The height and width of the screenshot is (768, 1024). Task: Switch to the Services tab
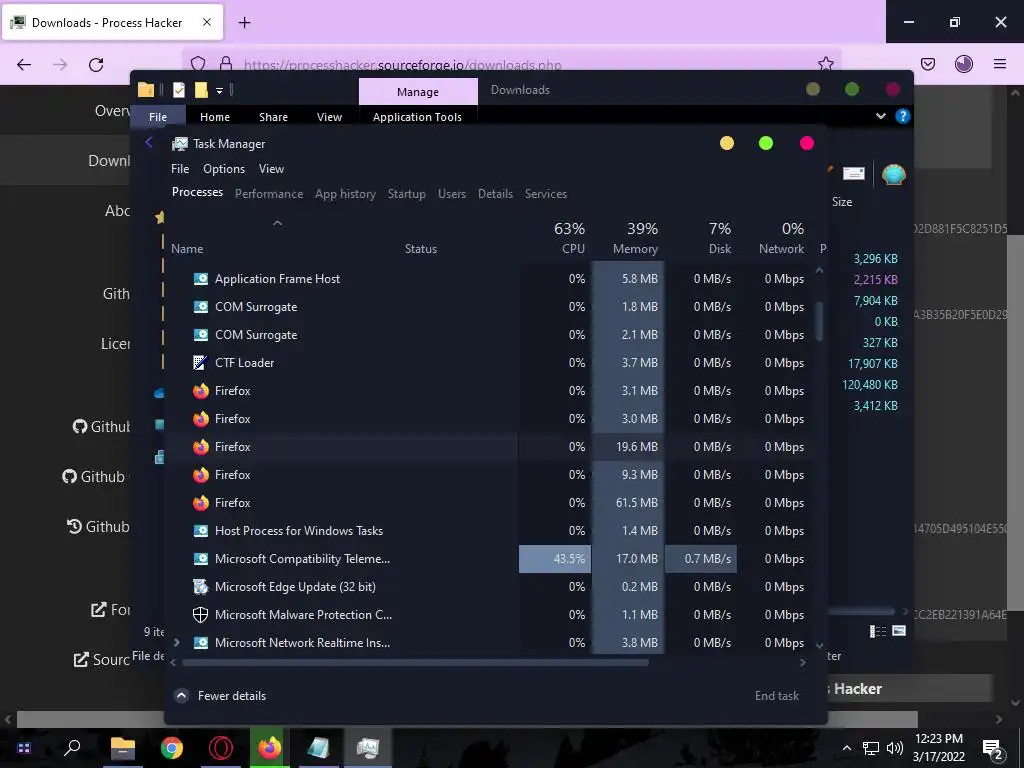pos(546,194)
